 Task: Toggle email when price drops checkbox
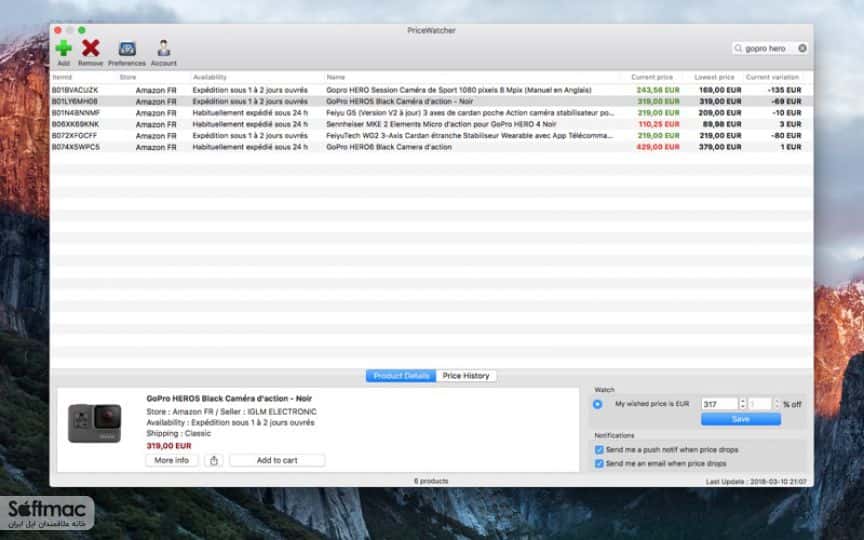[x=599, y=464]
